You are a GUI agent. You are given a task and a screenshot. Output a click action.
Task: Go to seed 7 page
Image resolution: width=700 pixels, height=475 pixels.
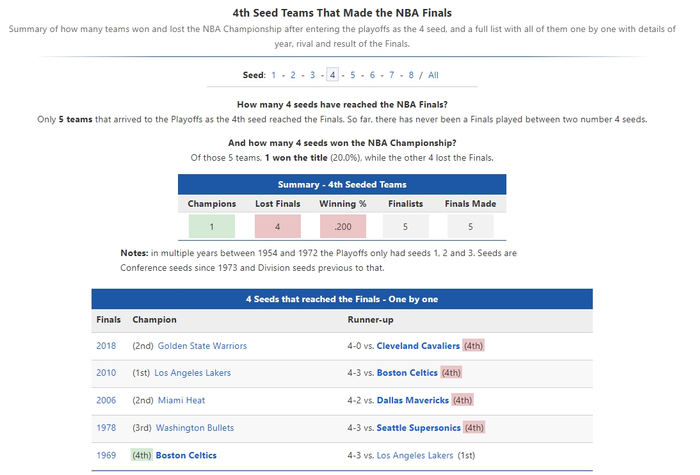(x=391, y=75)
